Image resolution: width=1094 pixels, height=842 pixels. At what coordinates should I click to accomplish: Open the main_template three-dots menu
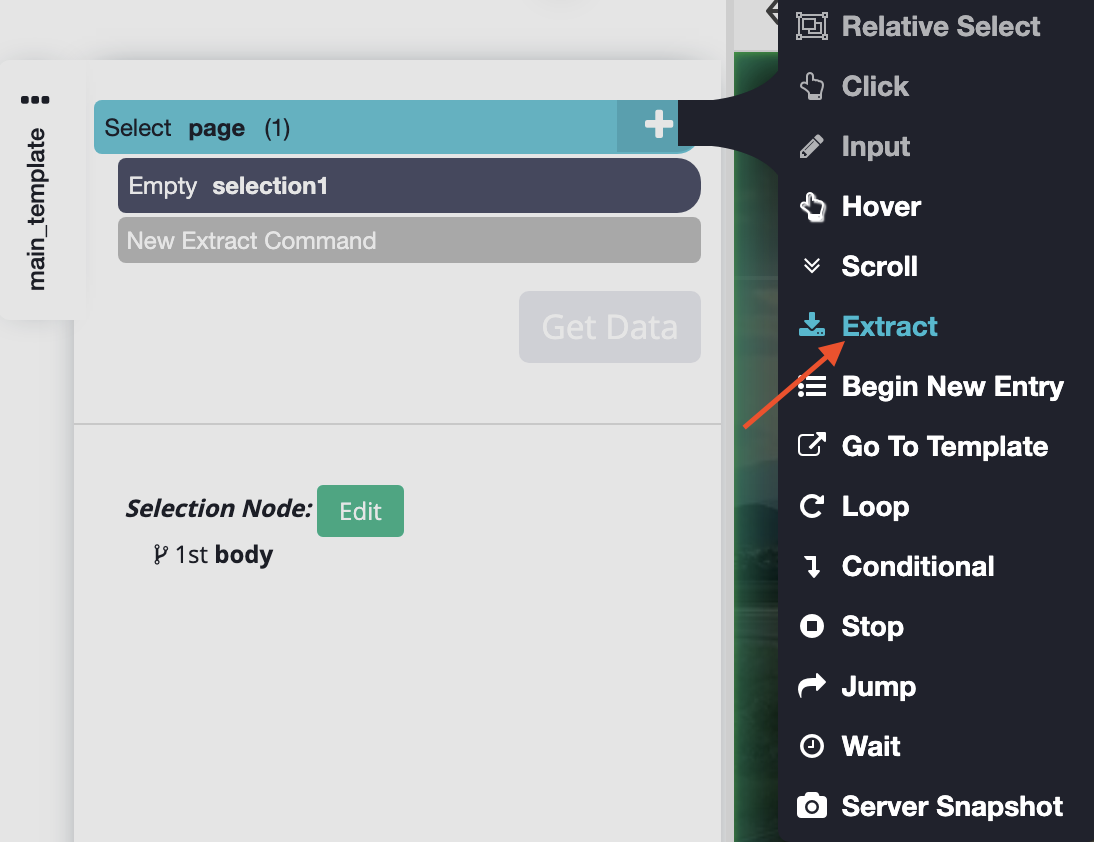(x=35, y=100)
